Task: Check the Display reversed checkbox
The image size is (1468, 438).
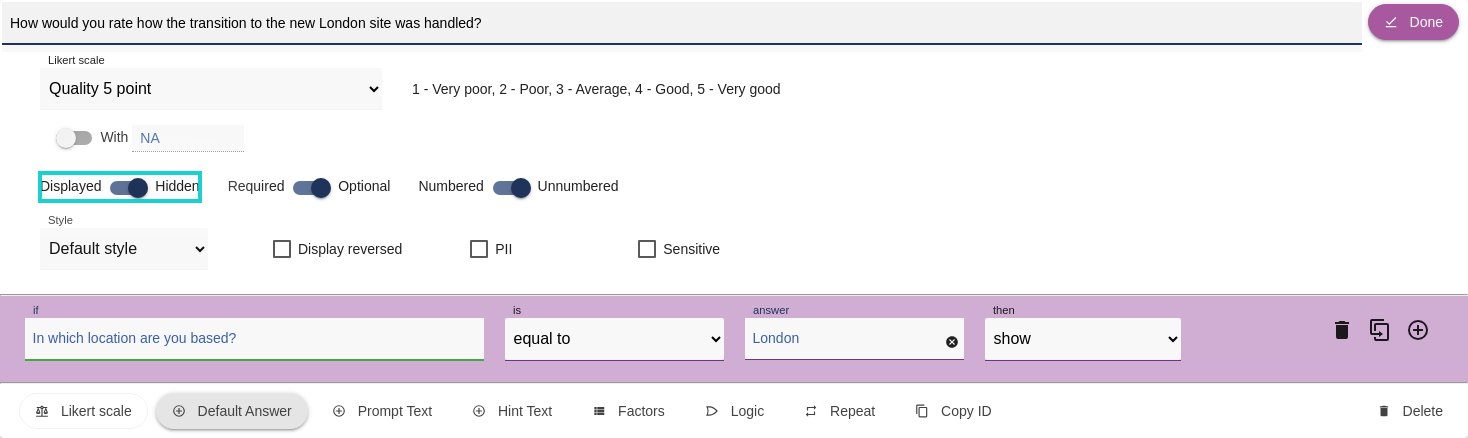Action: point(282,249)
